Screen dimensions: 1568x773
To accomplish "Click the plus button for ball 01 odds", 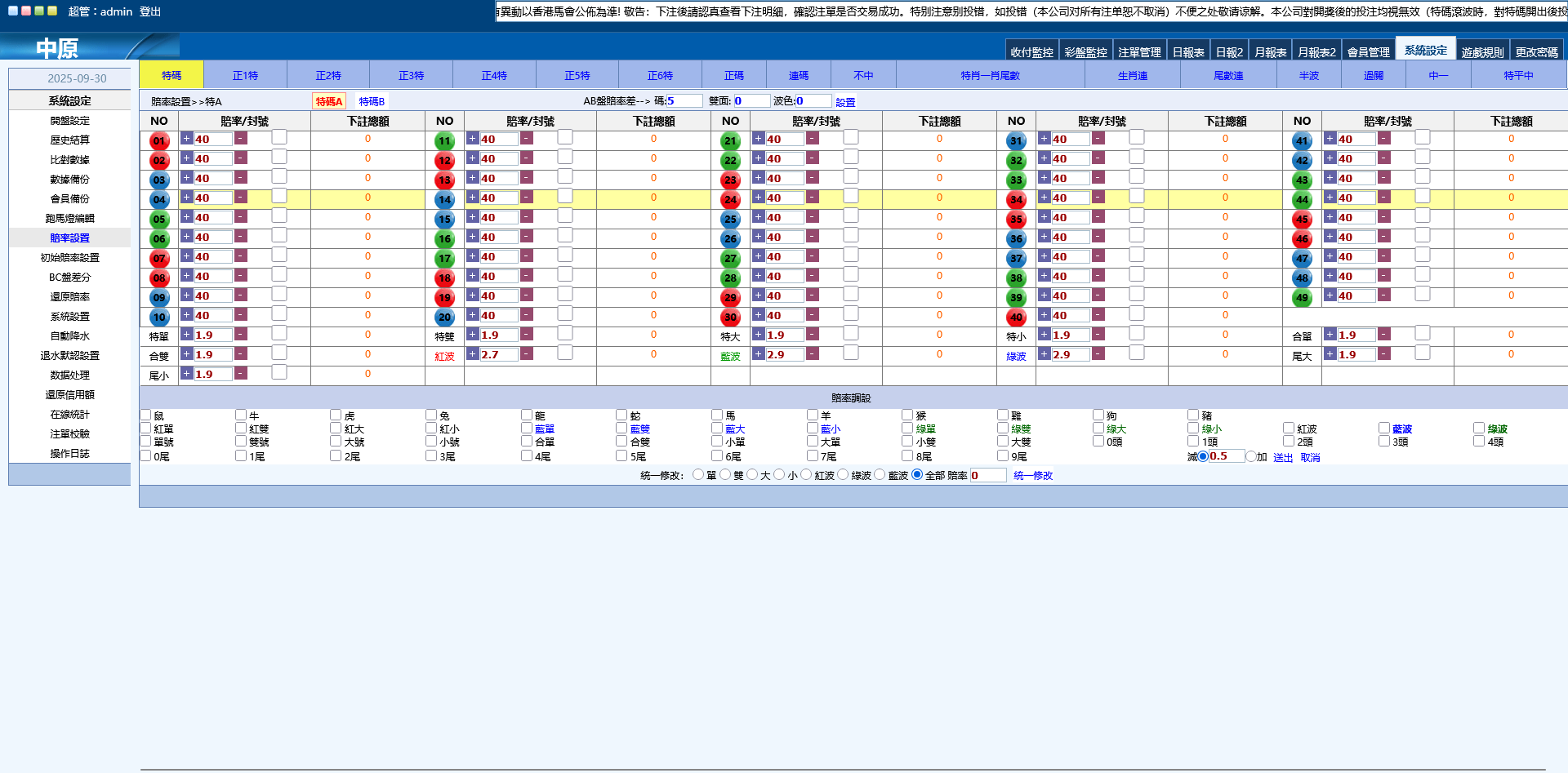I will (x=186, y=139).
